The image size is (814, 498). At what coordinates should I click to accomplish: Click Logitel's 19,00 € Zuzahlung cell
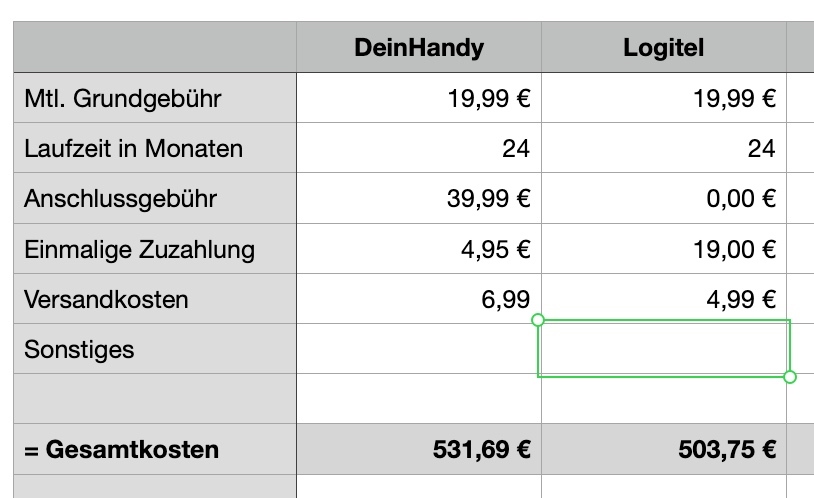pos(663,249)
